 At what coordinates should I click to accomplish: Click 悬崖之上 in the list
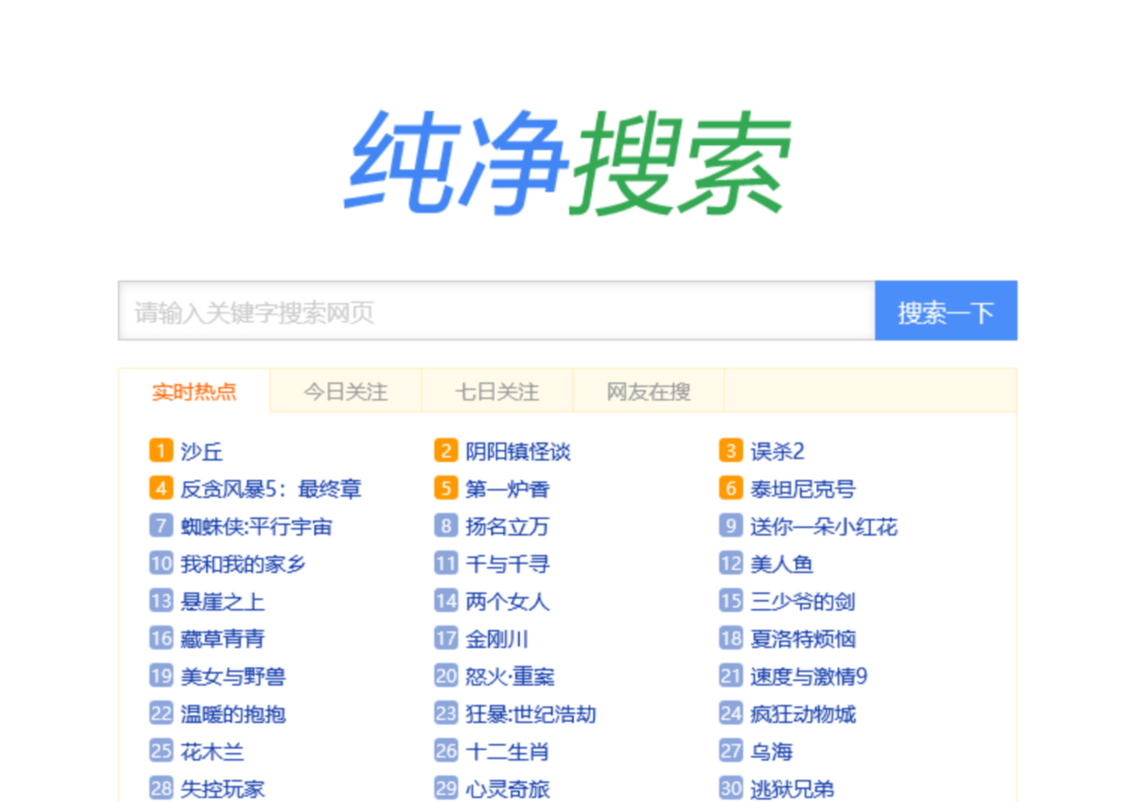point(222,602)
